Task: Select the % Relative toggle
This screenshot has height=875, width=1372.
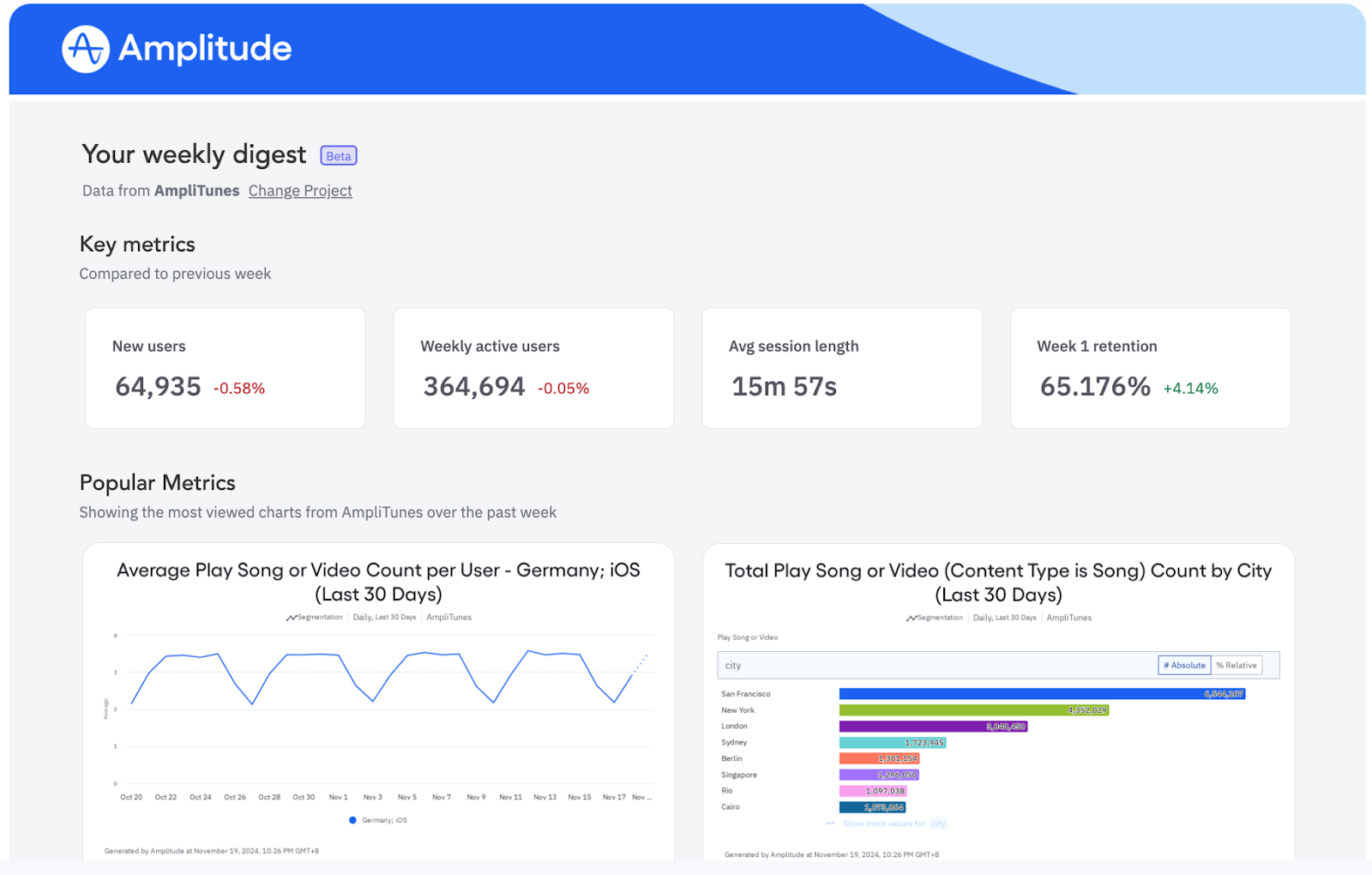Action: click(1237, 665)
